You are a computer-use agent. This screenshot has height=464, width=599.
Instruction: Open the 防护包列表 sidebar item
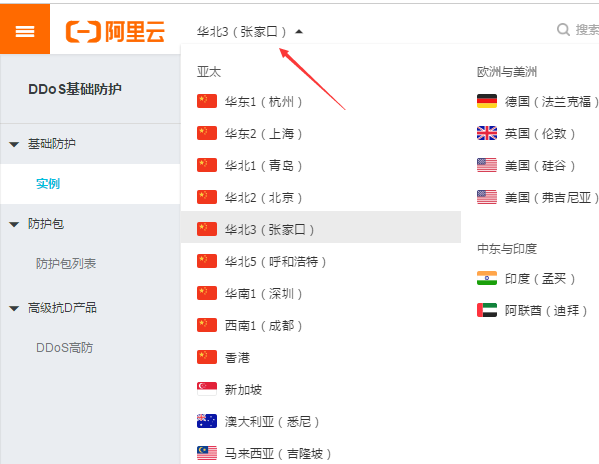pyautogui.click(x=66, y=264)
